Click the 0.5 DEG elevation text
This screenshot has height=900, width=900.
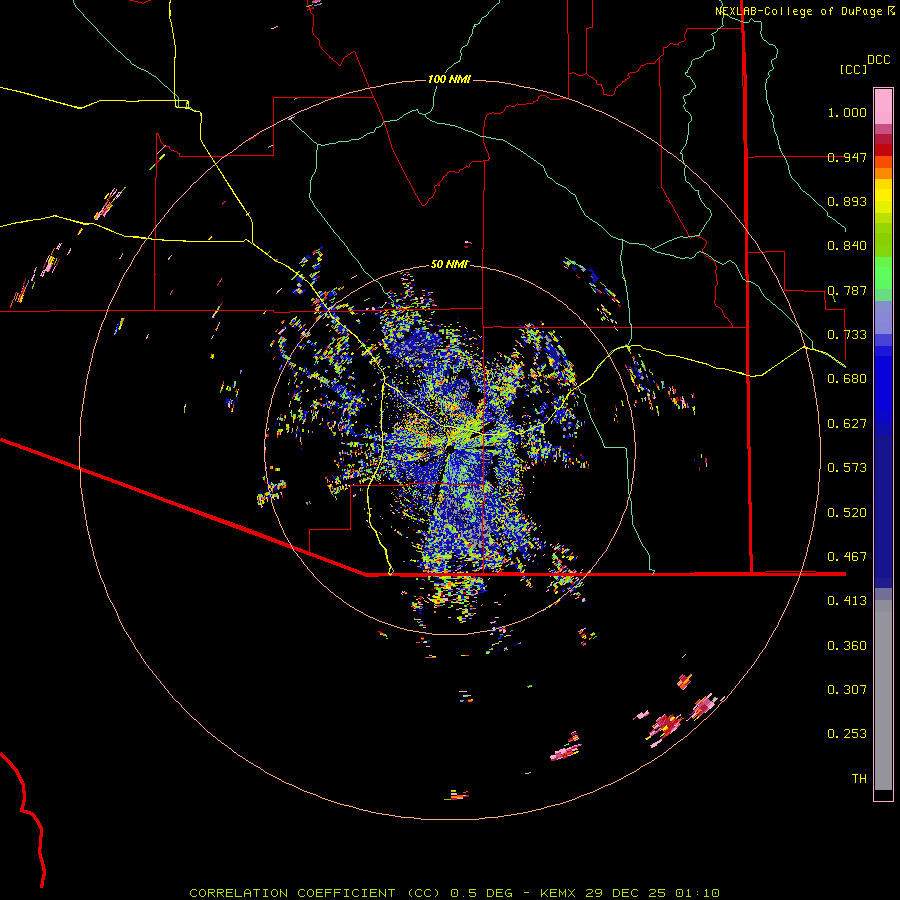482,893
